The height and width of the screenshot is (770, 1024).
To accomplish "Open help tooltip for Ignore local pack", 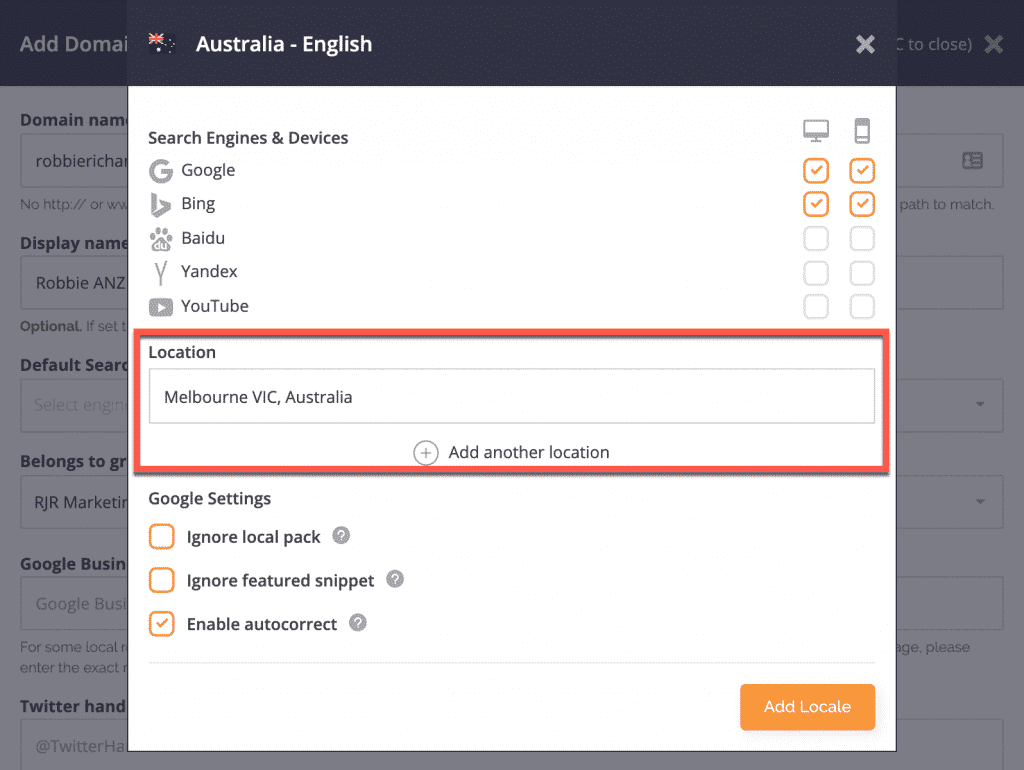I will [341, 536].
